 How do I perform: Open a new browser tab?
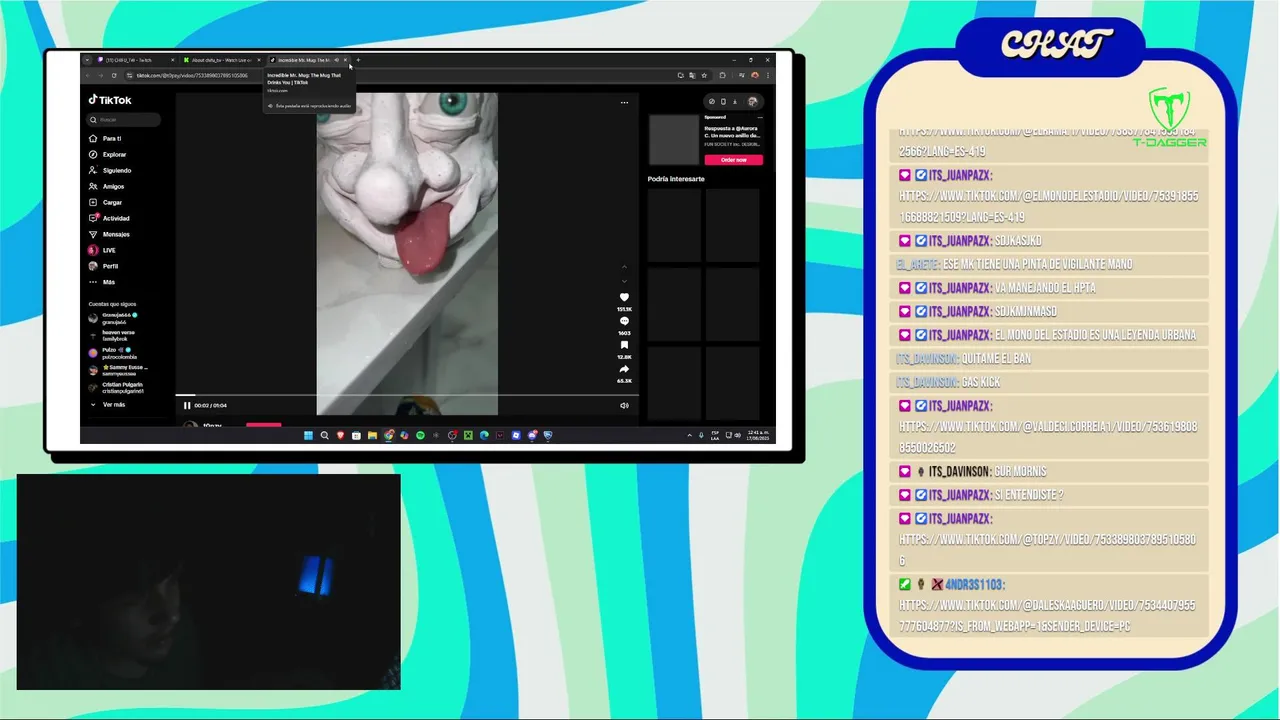click(x=358, y=60)
